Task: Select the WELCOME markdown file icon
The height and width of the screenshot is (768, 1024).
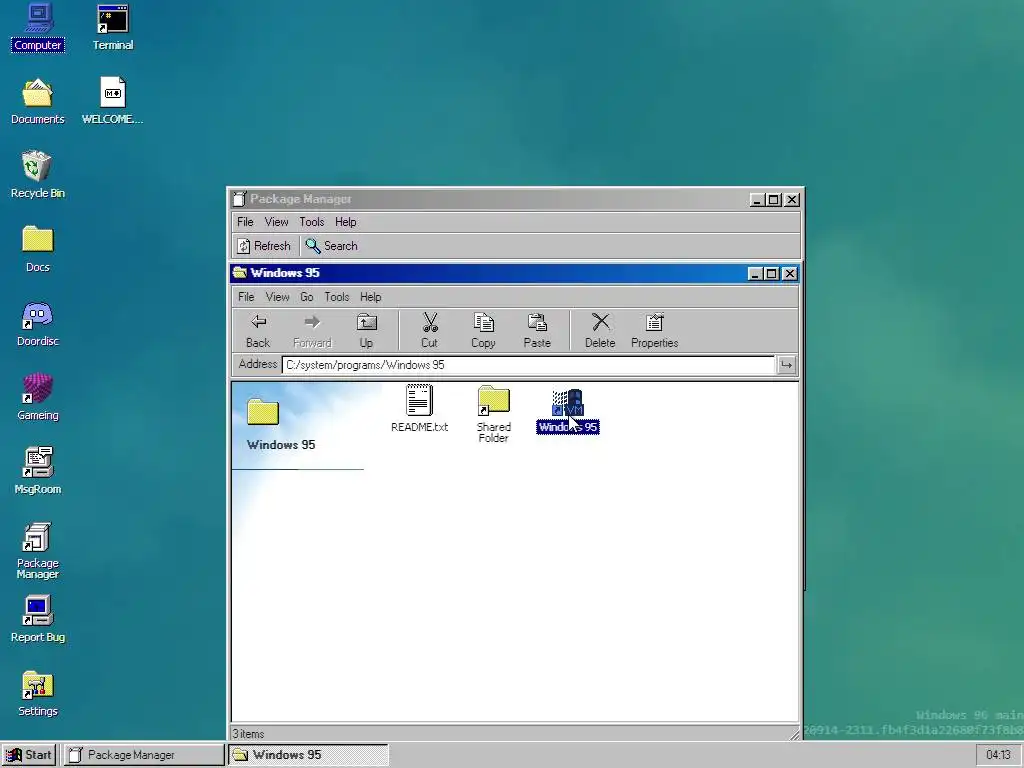Action: point(112,101)
